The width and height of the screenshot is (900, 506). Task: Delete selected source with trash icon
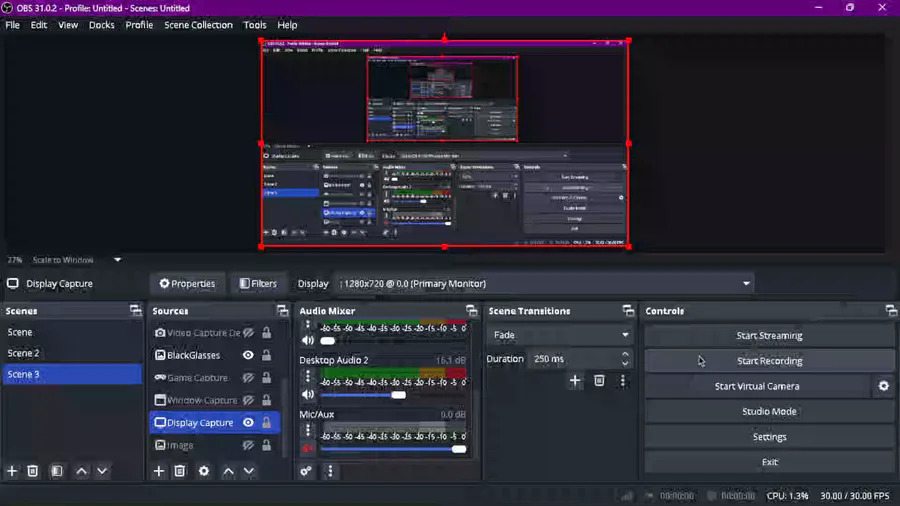click(x=180, y=471)
